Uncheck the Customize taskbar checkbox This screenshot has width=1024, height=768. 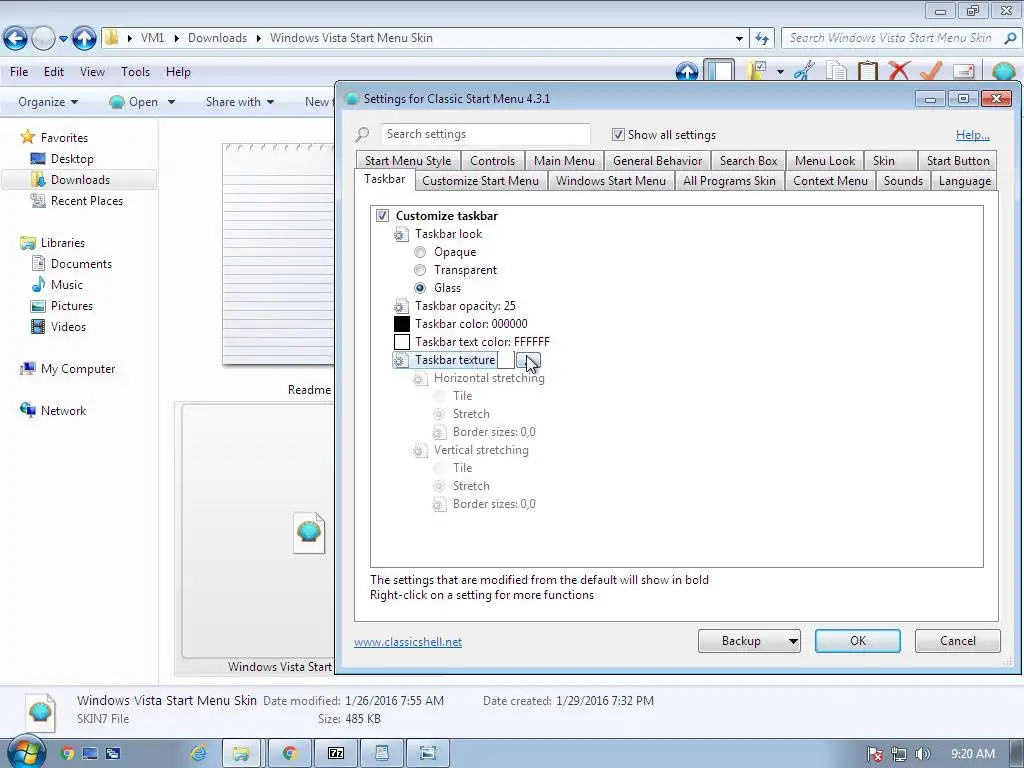382,216
